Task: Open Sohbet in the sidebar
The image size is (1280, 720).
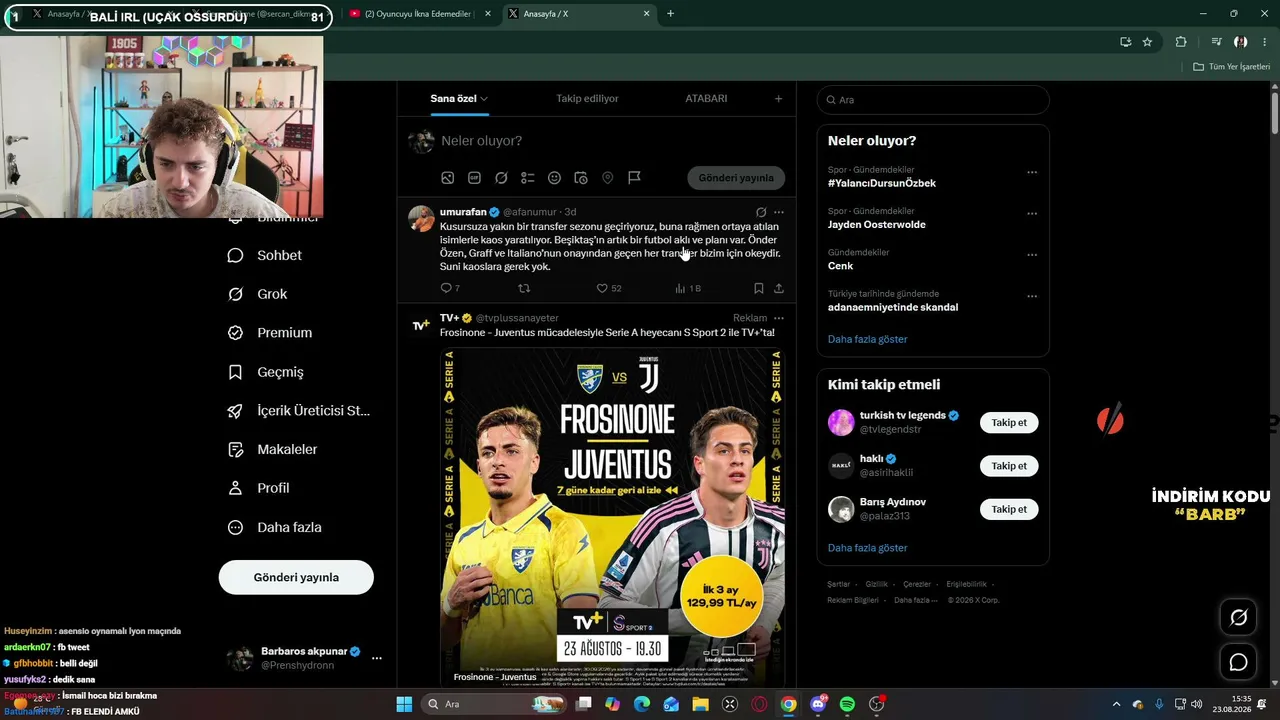Action: (x=265, y=255)
